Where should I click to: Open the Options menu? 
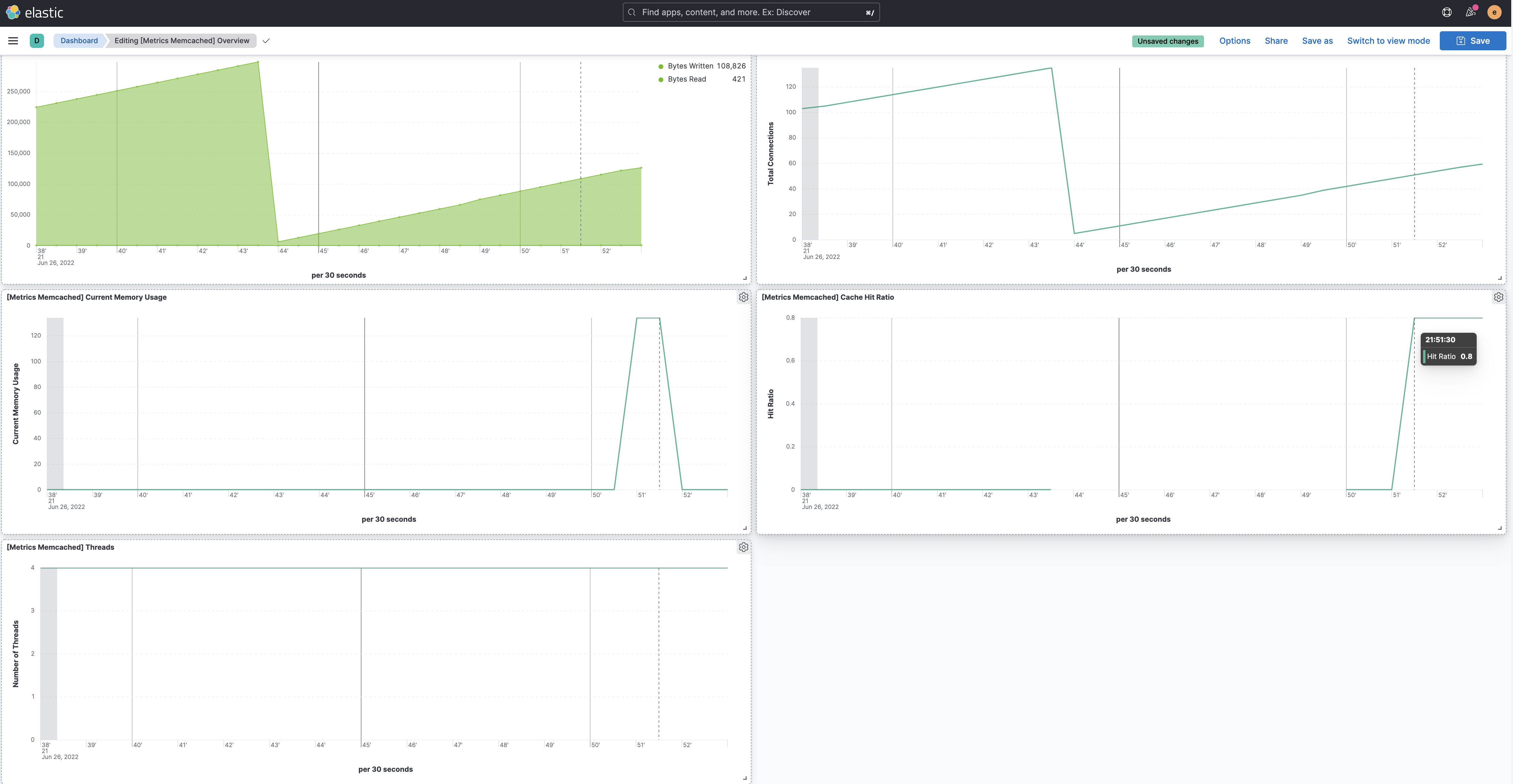[1235, 40]
